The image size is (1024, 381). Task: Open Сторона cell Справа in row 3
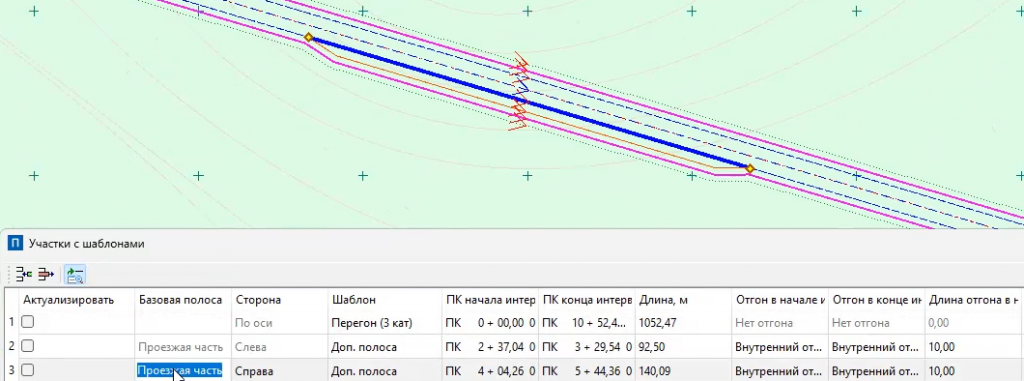280,371
